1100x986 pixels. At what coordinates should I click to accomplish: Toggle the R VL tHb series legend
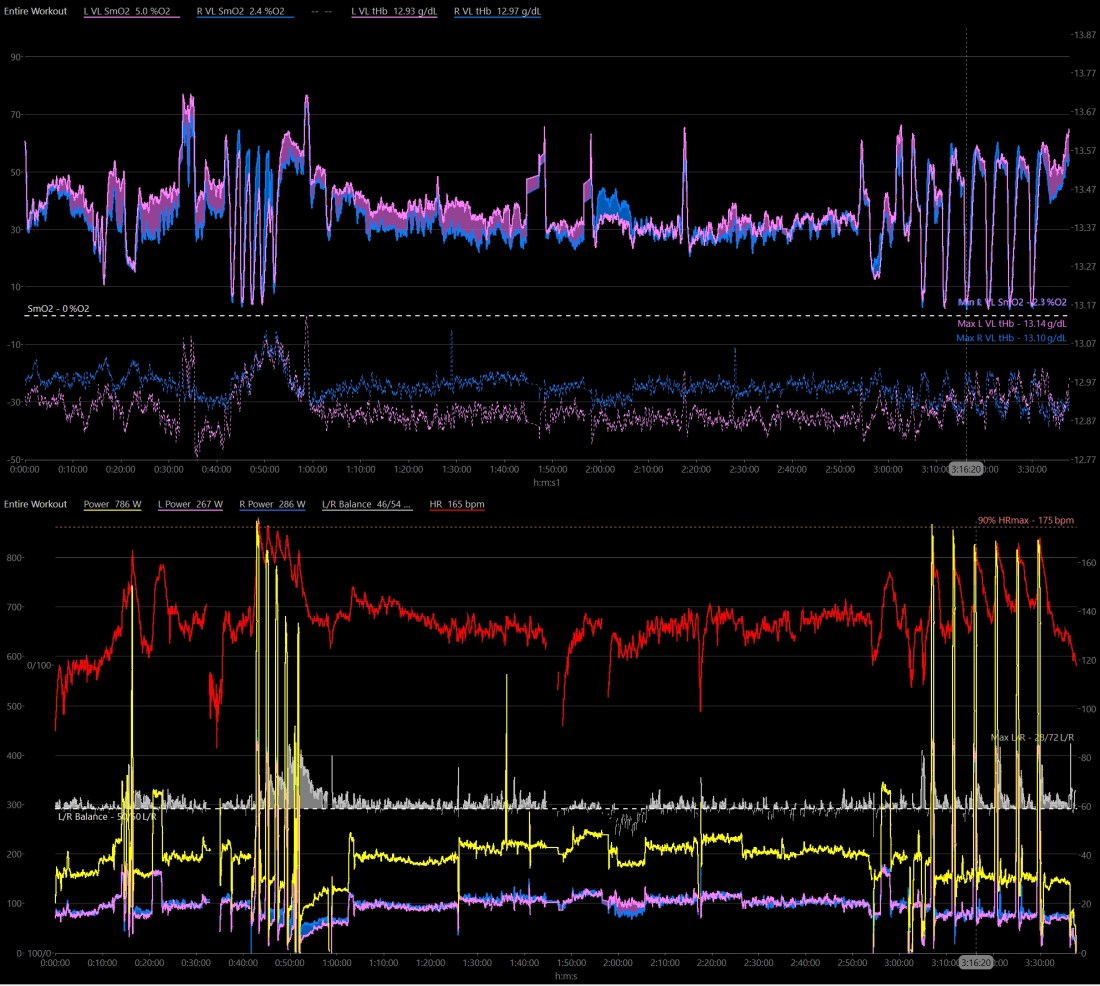[x=497, y=11]
